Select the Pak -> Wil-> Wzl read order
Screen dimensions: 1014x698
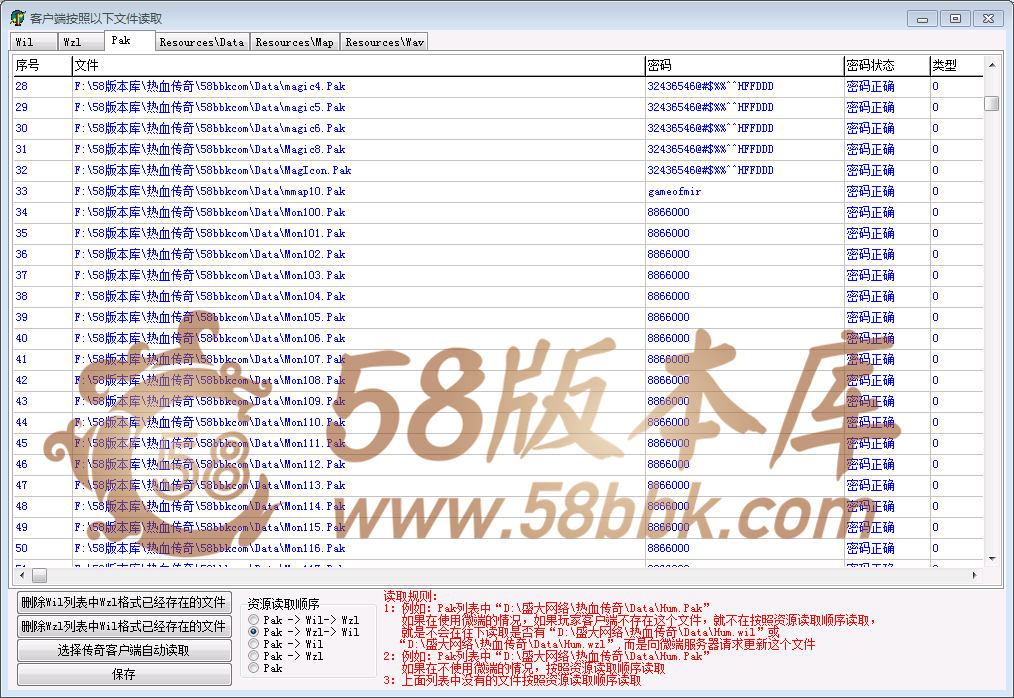254,620
